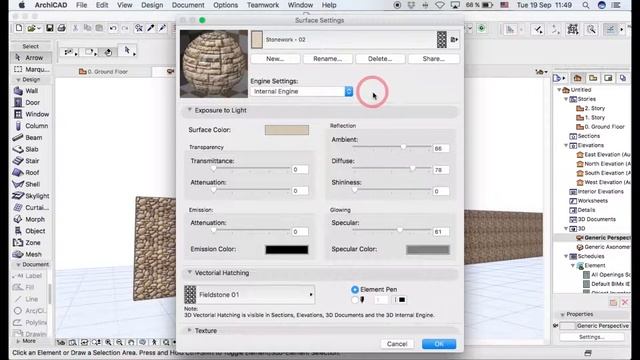Open the Apple menu

pyautogui.click(x=22, y=5)
